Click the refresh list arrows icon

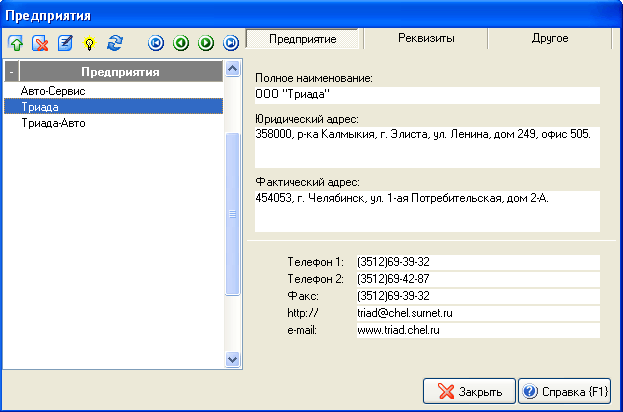tap(114, 43)
